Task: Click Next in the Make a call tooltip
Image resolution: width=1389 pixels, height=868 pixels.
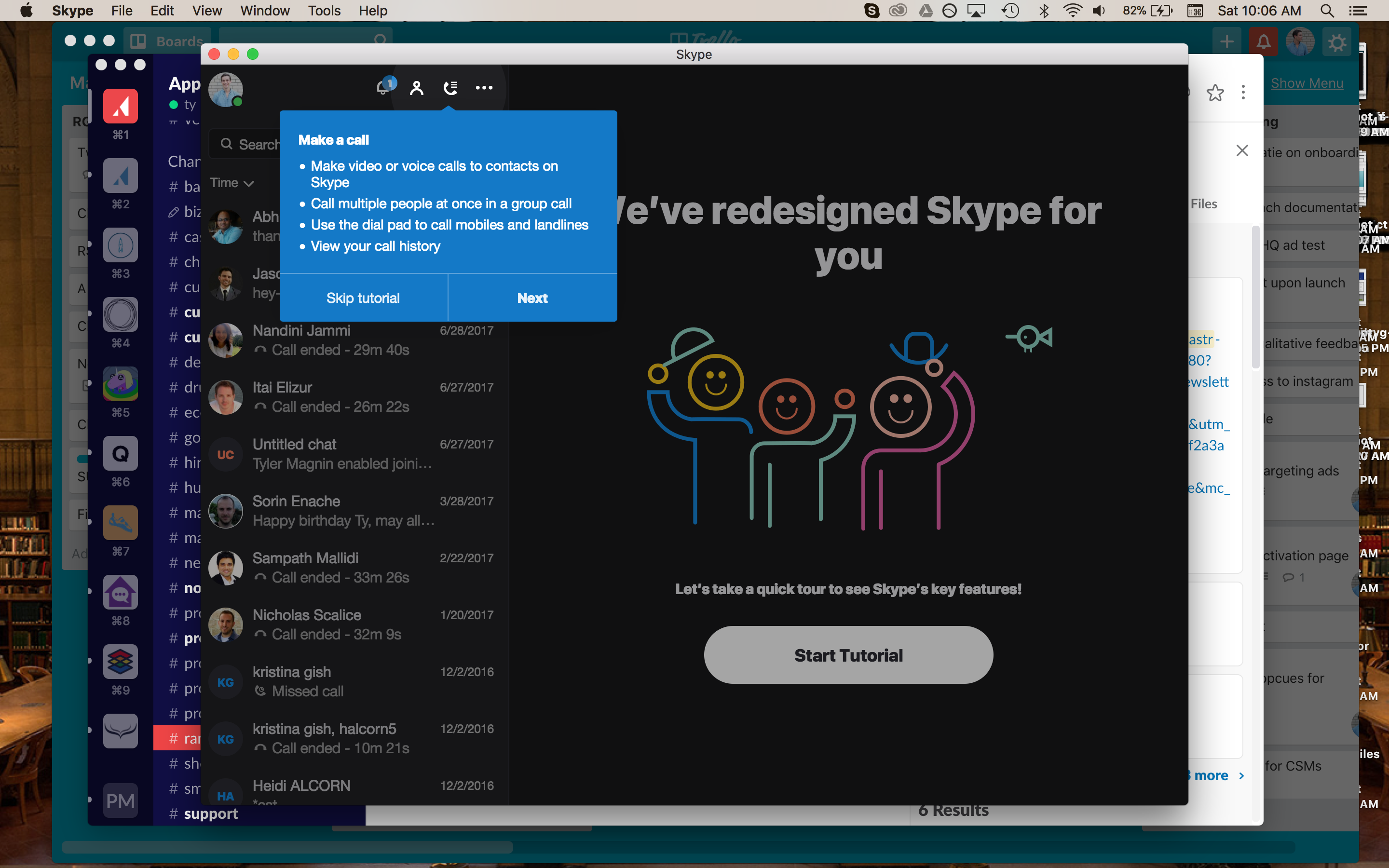Action: (532, 298)
